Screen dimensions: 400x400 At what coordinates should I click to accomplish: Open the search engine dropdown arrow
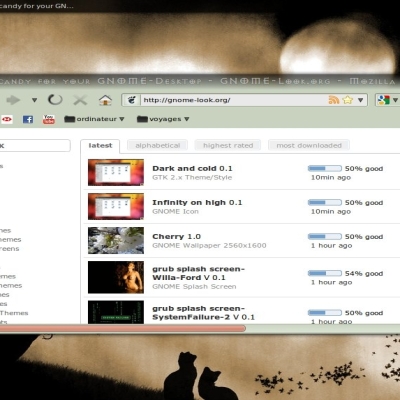coord(395,100)
